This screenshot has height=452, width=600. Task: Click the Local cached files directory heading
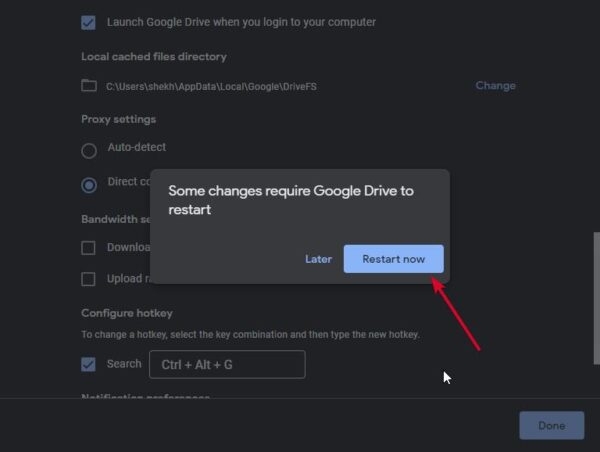coord(153,57)
